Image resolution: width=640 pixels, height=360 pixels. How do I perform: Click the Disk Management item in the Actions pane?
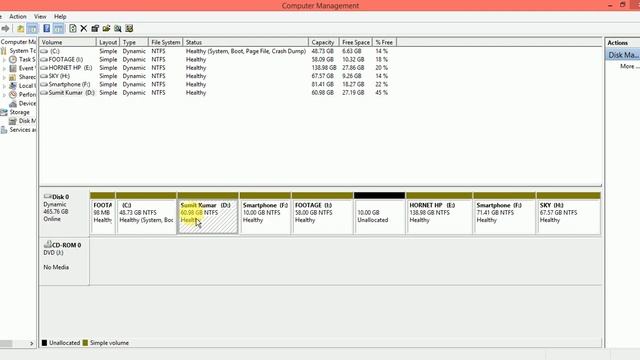(x=623, y=55)
